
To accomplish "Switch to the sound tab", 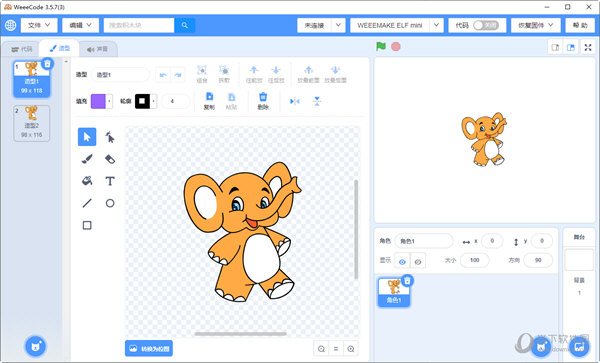I will coord(98,49).
